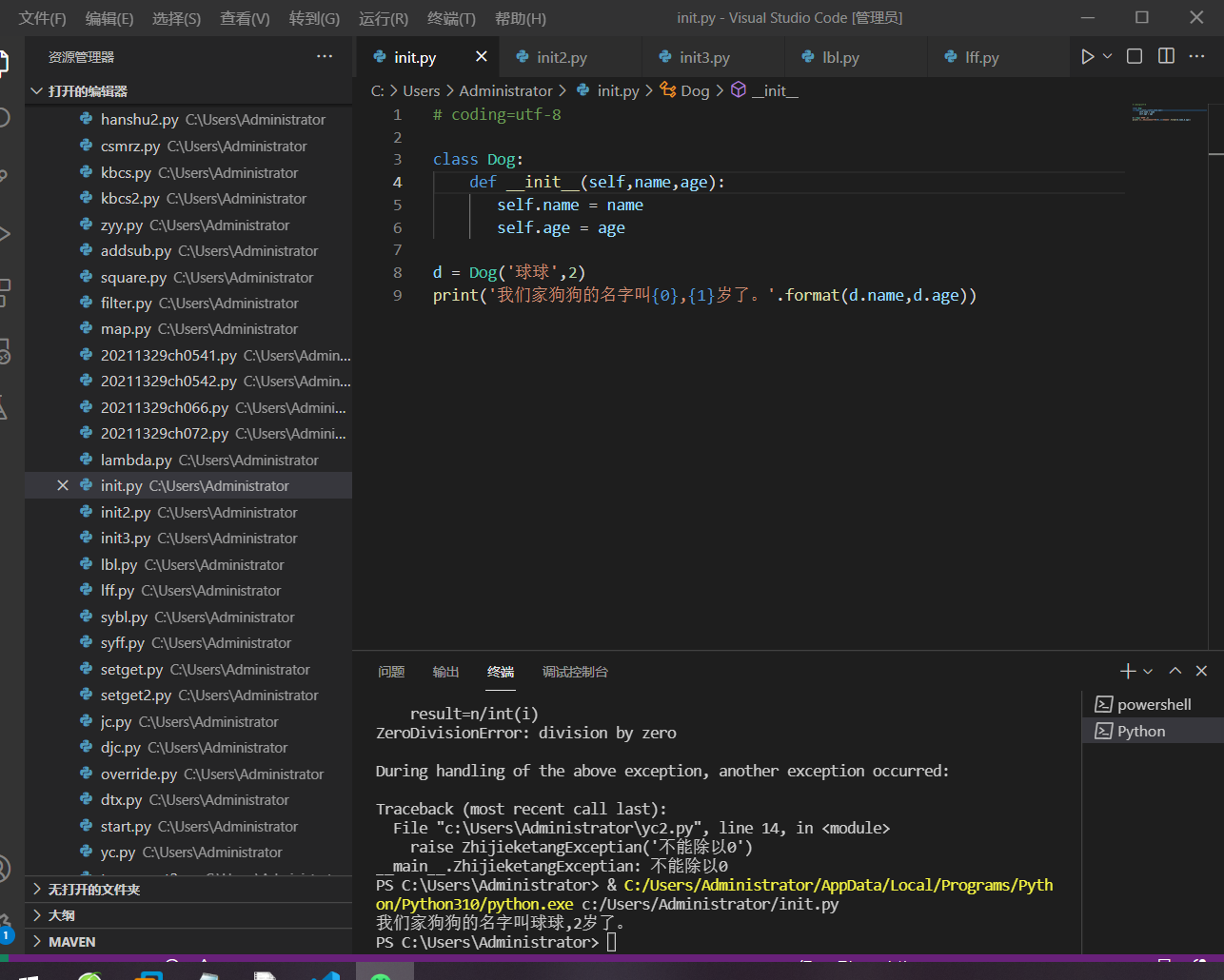Open Explorer panel ellipsis menu

[x=325, y=57]
